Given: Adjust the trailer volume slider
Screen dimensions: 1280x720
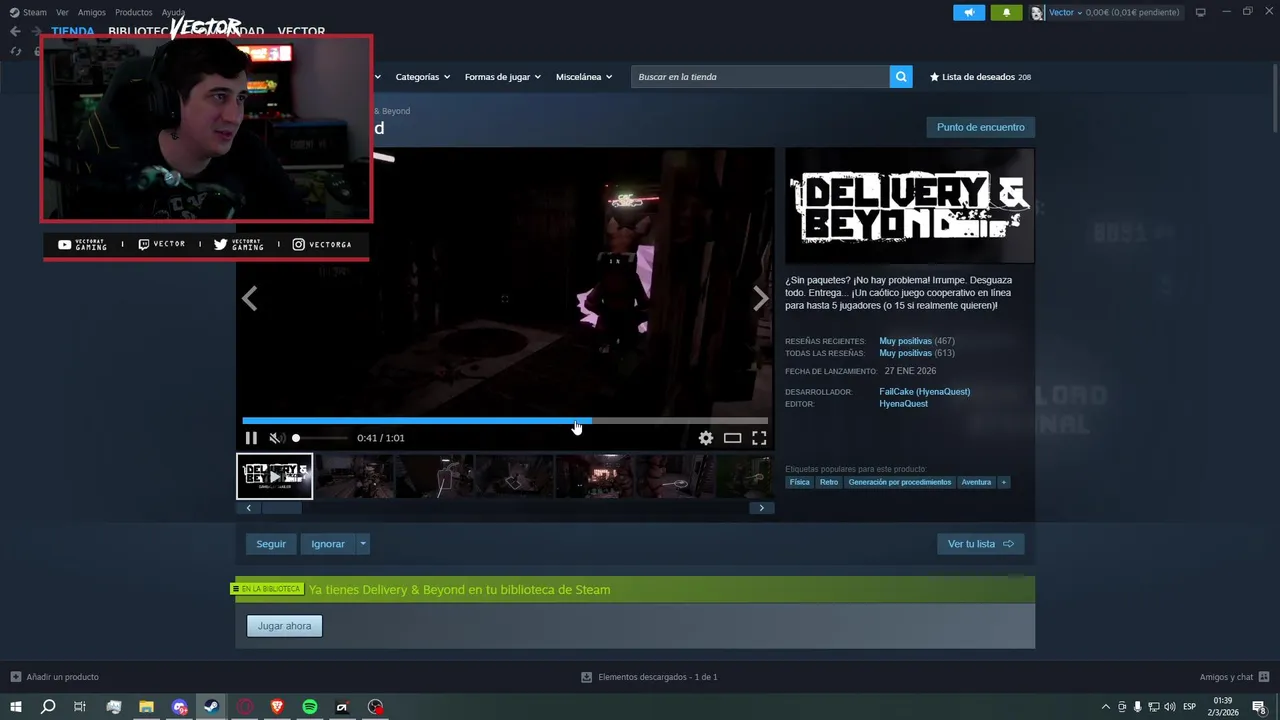Looking at the screenshot, I should click(320, 438).
